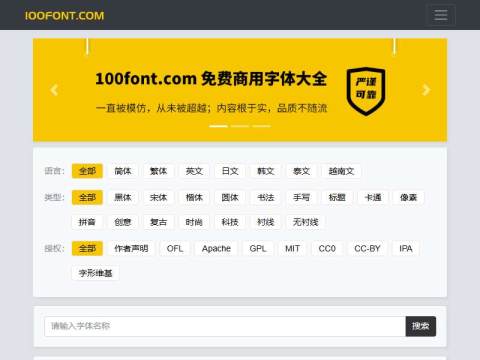Choose 拼音 font type
This screenshot has width=480, height=360.
(87, 222)
